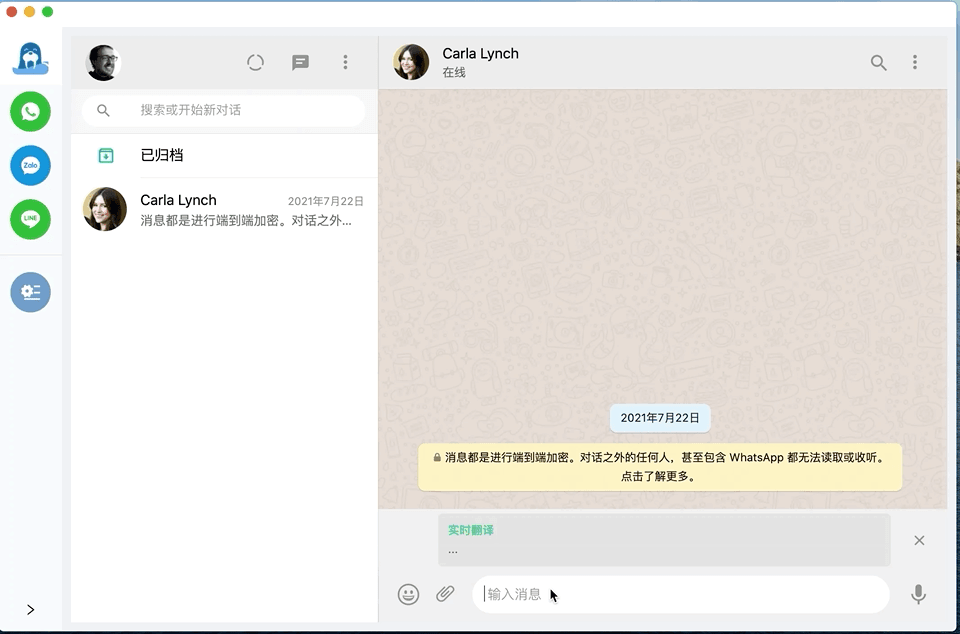Open the conversation options menu for Carla Lynch
960x634 pixels.
point(915,62)
